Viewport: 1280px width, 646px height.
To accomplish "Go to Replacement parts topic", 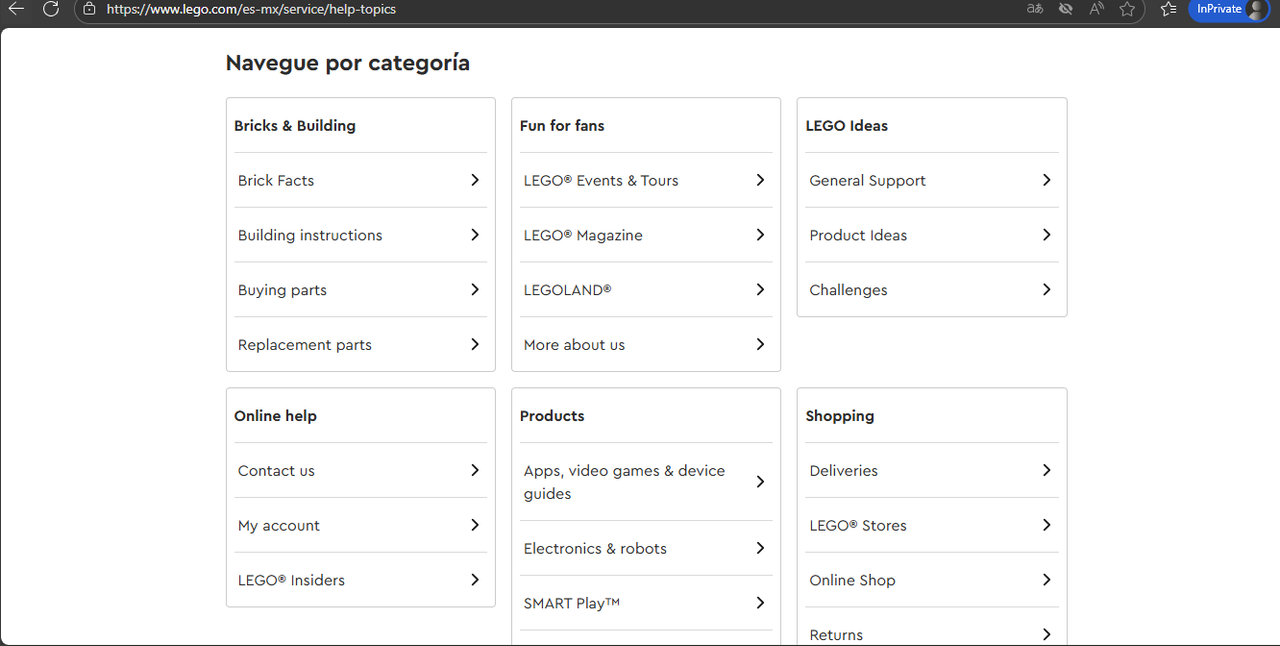I will coord(305,345).
